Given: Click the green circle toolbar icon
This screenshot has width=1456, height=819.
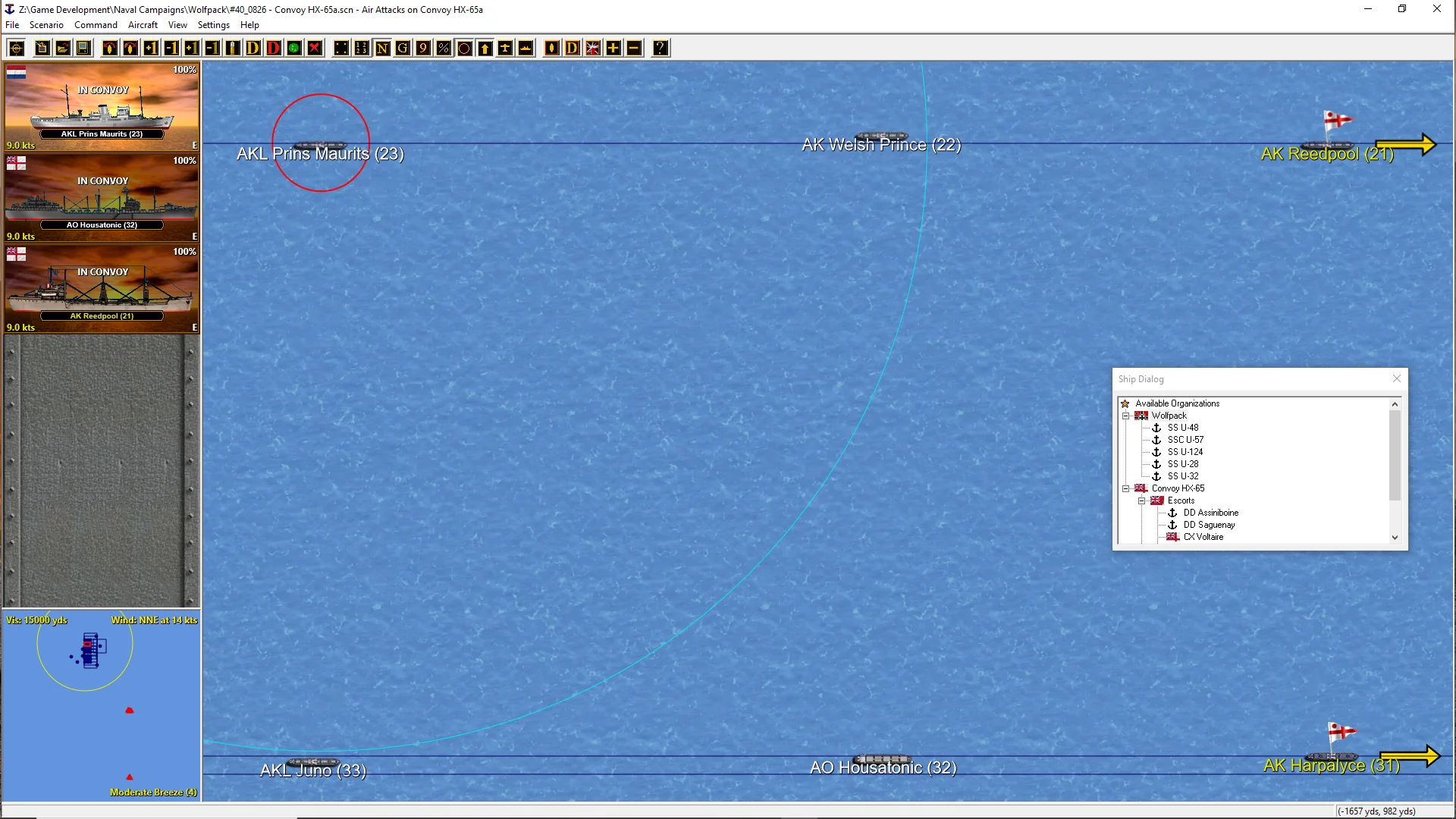Looking at the screenshot, I should [x=294, y=49].
